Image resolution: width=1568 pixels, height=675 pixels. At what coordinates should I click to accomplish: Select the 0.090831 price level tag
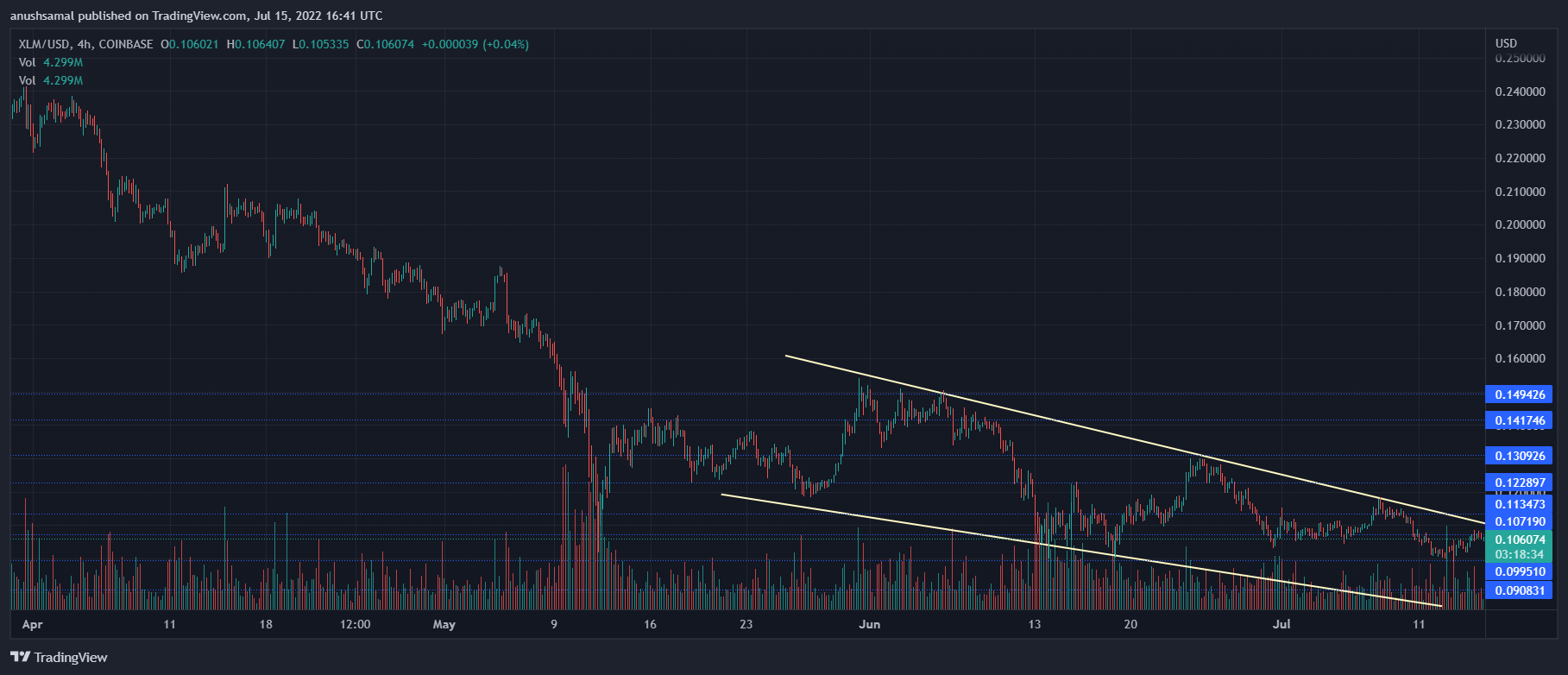(1519, 590)
